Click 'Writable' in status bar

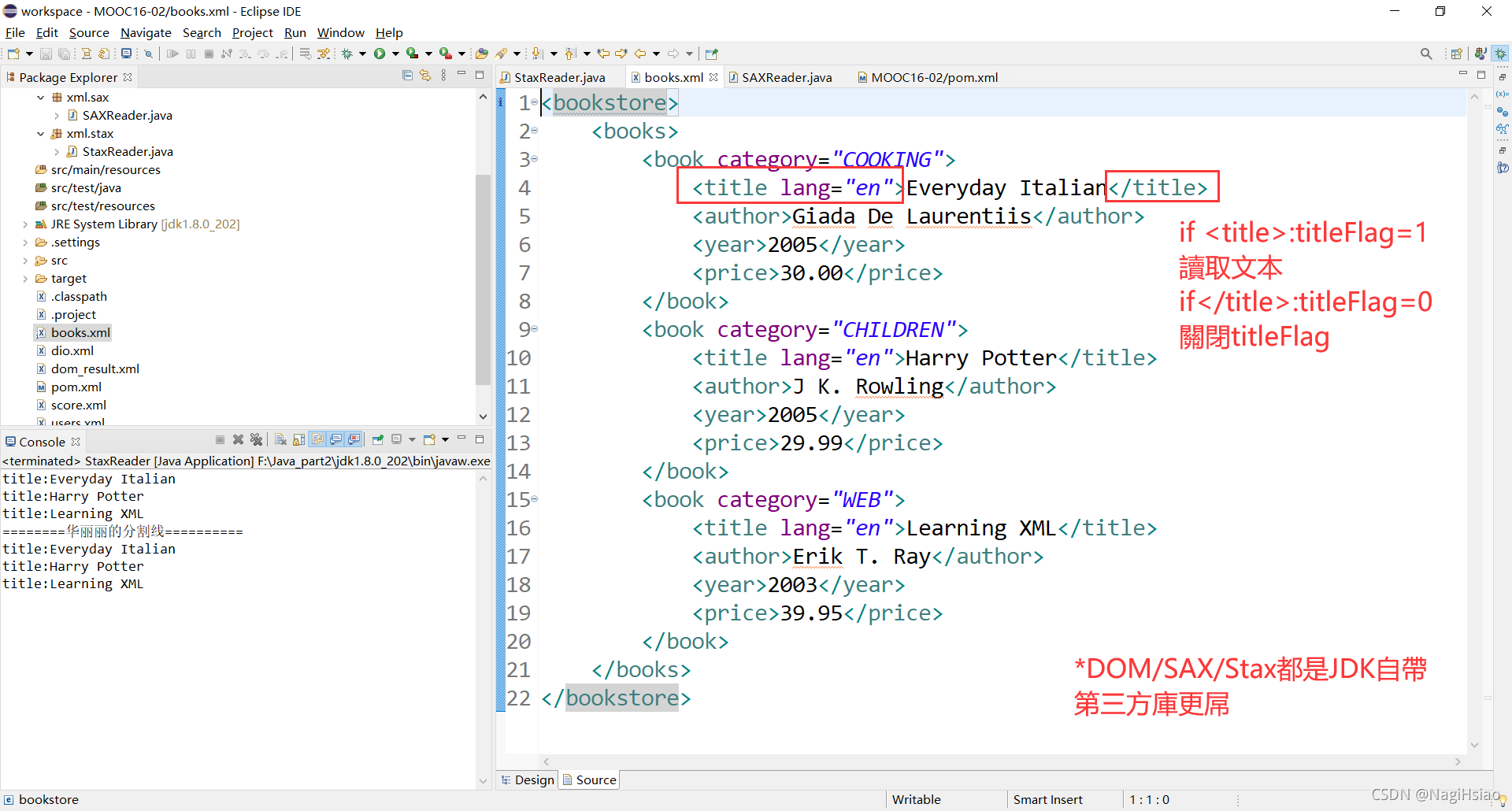916,799
